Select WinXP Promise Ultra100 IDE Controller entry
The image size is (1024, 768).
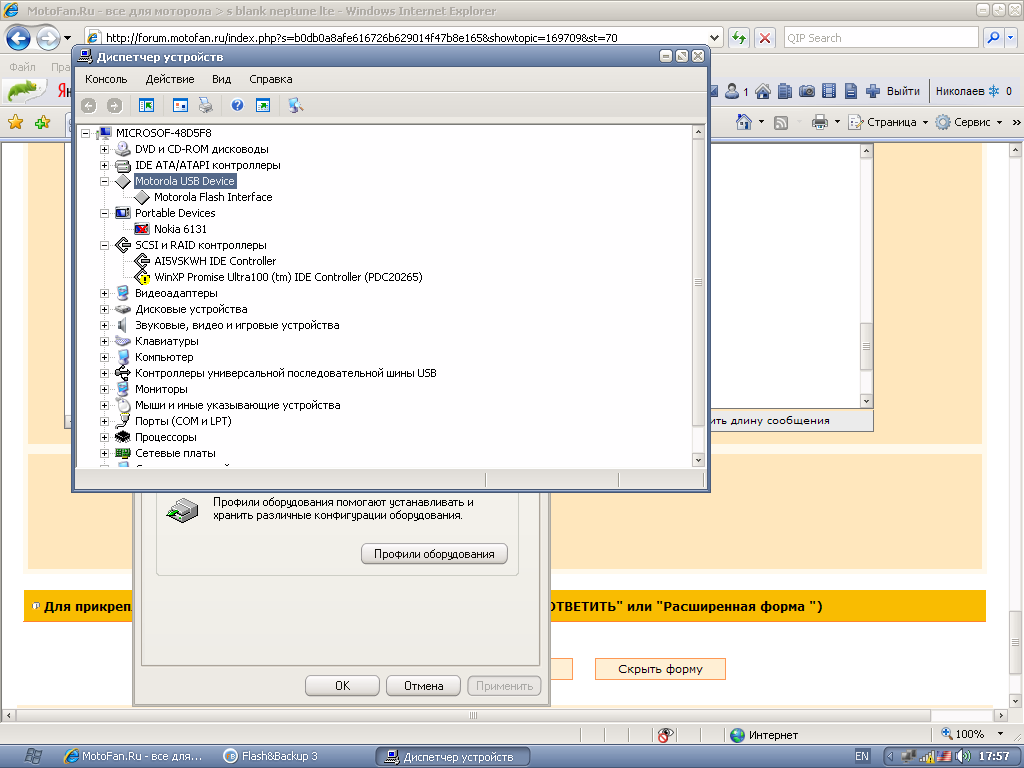[288, 277]
